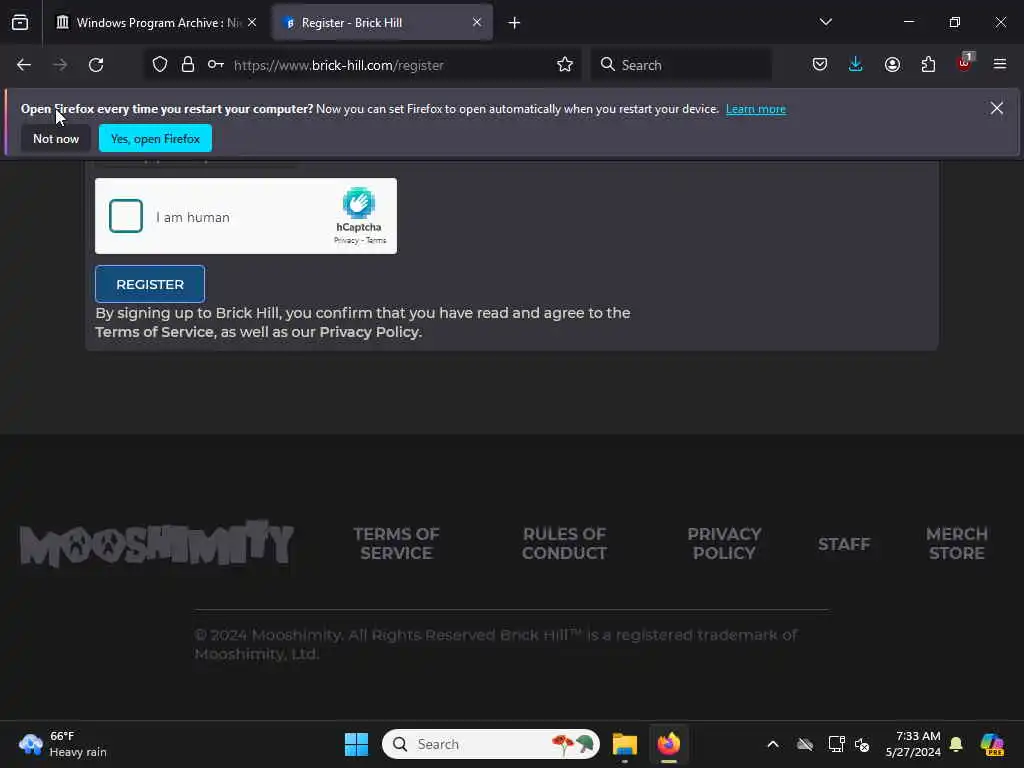The width and height of the screenshot is (1024, 768).
Task: Open the clock showing 7:33 AM
Action: point(913,744)
